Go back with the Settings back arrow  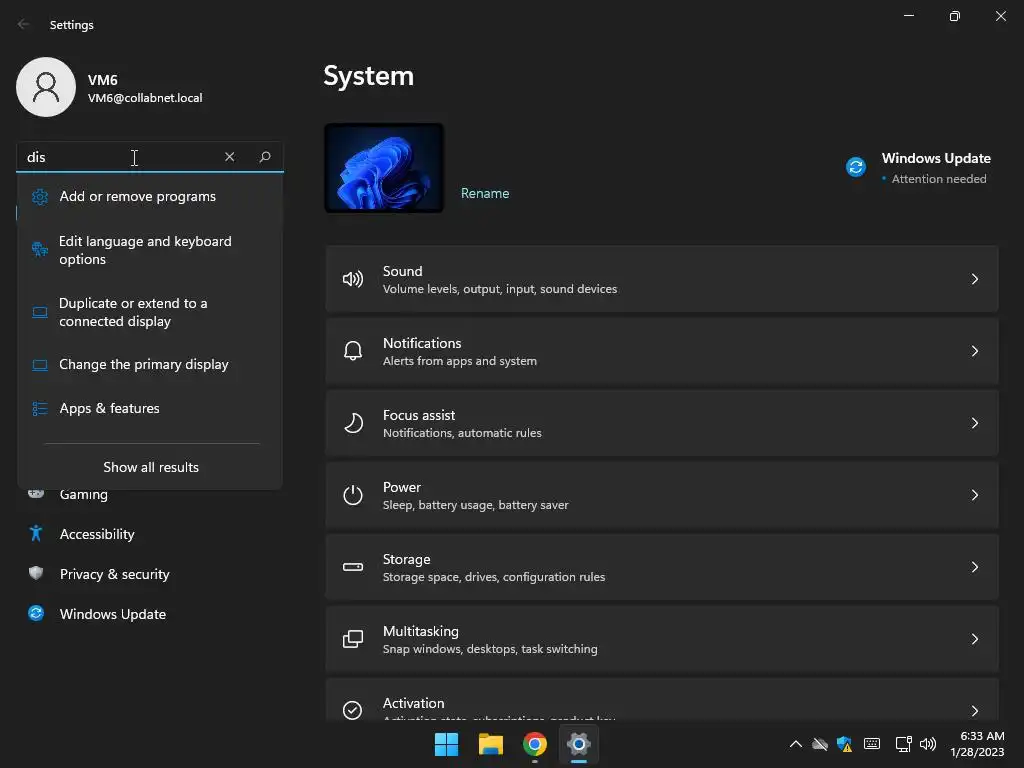24,24
